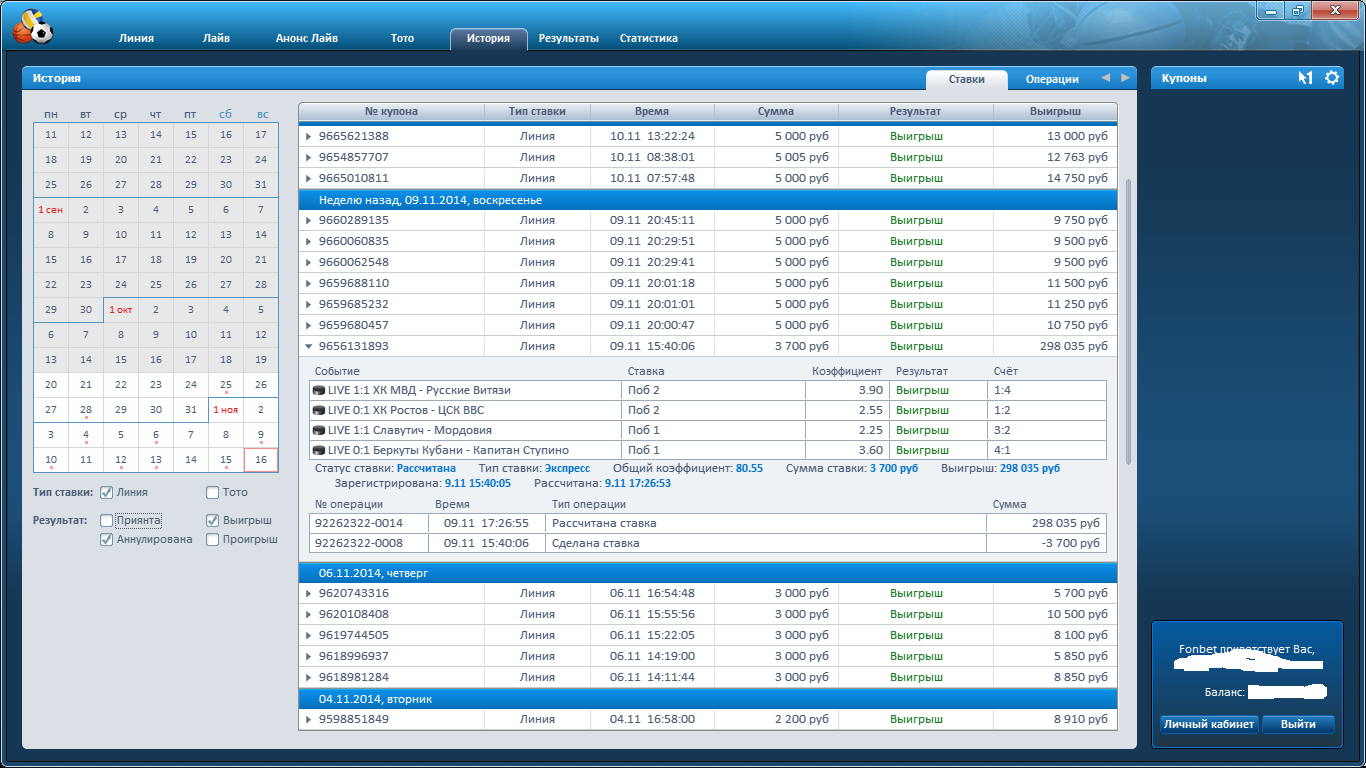Image resolution: width=1366 pixels, height=768 pixels.
Task: Click the right arrow next to Операции
Action: (x=1125, y=78)
